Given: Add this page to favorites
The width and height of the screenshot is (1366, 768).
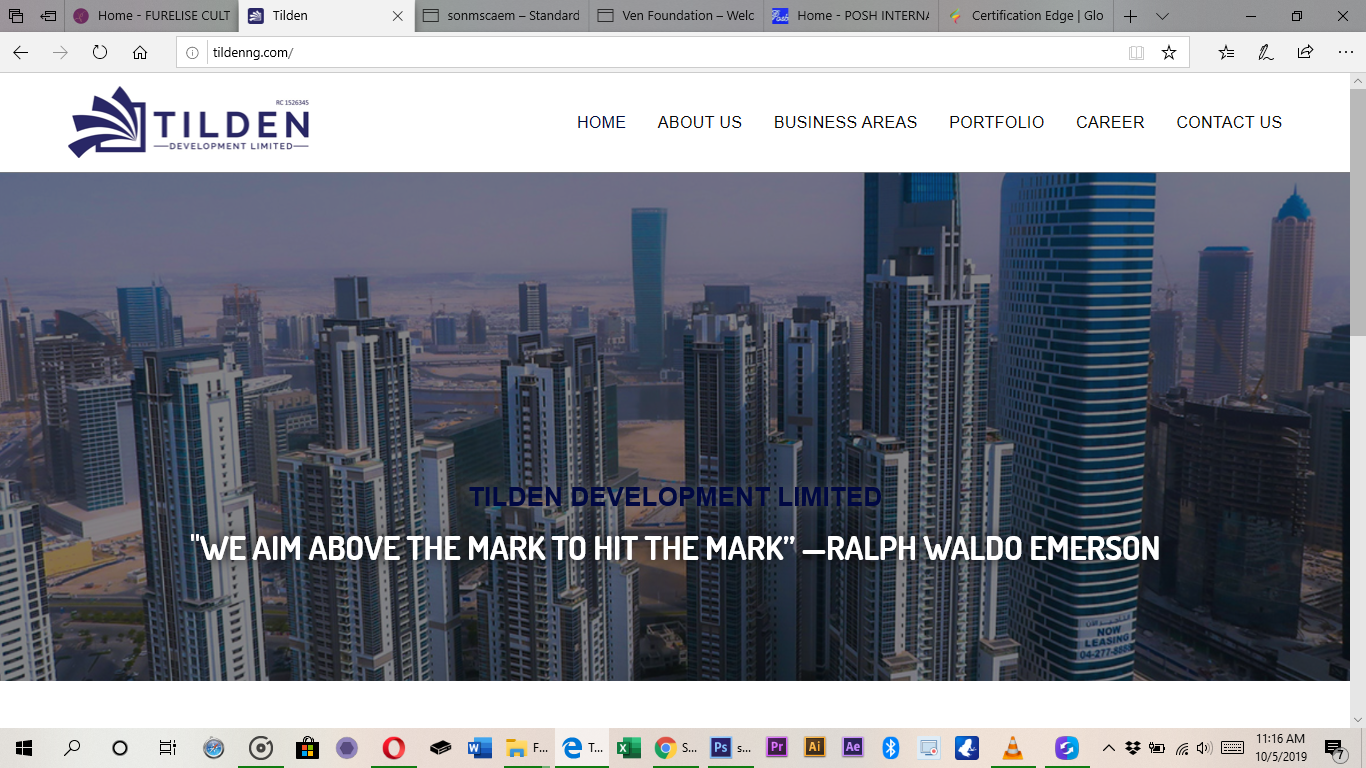Looking at the screenshot, I should (x=1169, y=53).
